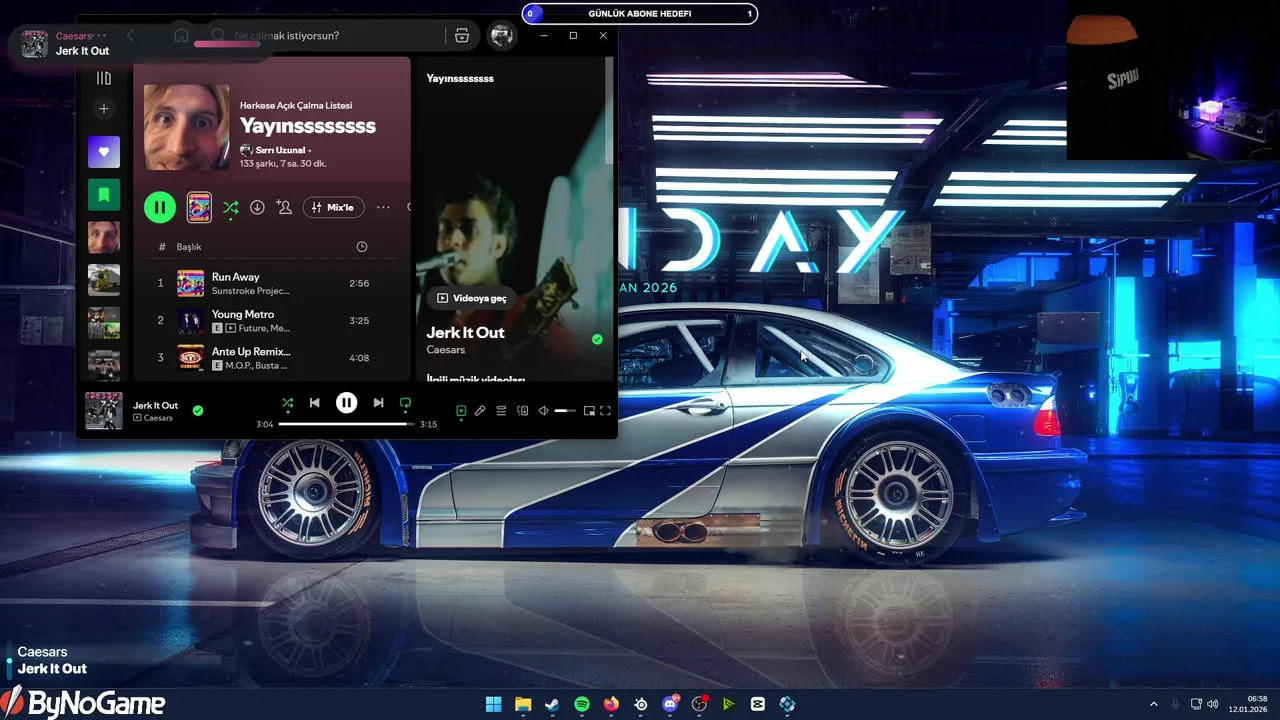Focus the Ne çalmak istiyorsun search field
This screenshot has width=1280, height=720.
point(325,35)
